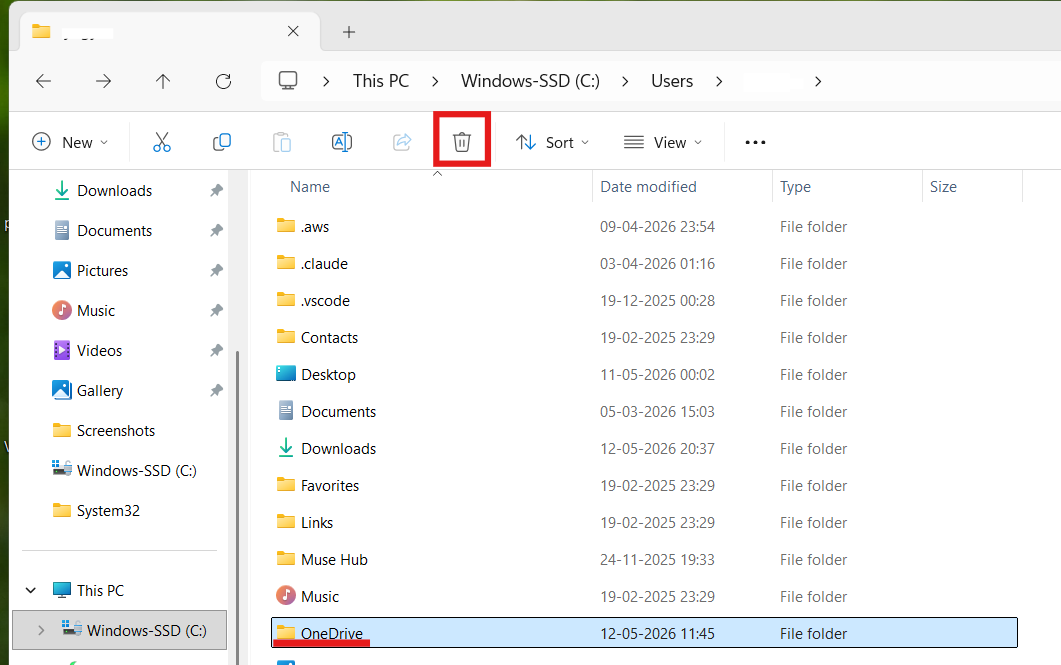Image resolution: width=1061 pixels, height=665 pixels.
Task: Open Gallery in the sidebar
Action: (x=100, y=390)
